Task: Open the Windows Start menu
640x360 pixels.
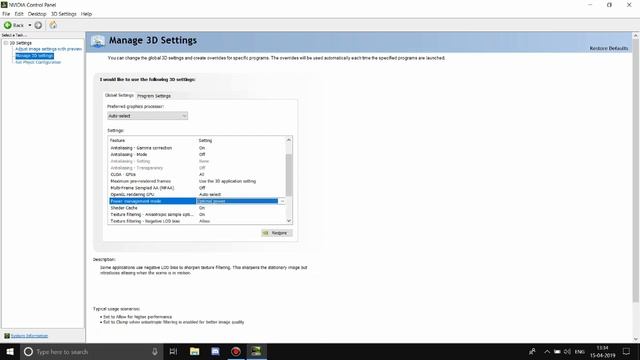Action: (10, 351)
